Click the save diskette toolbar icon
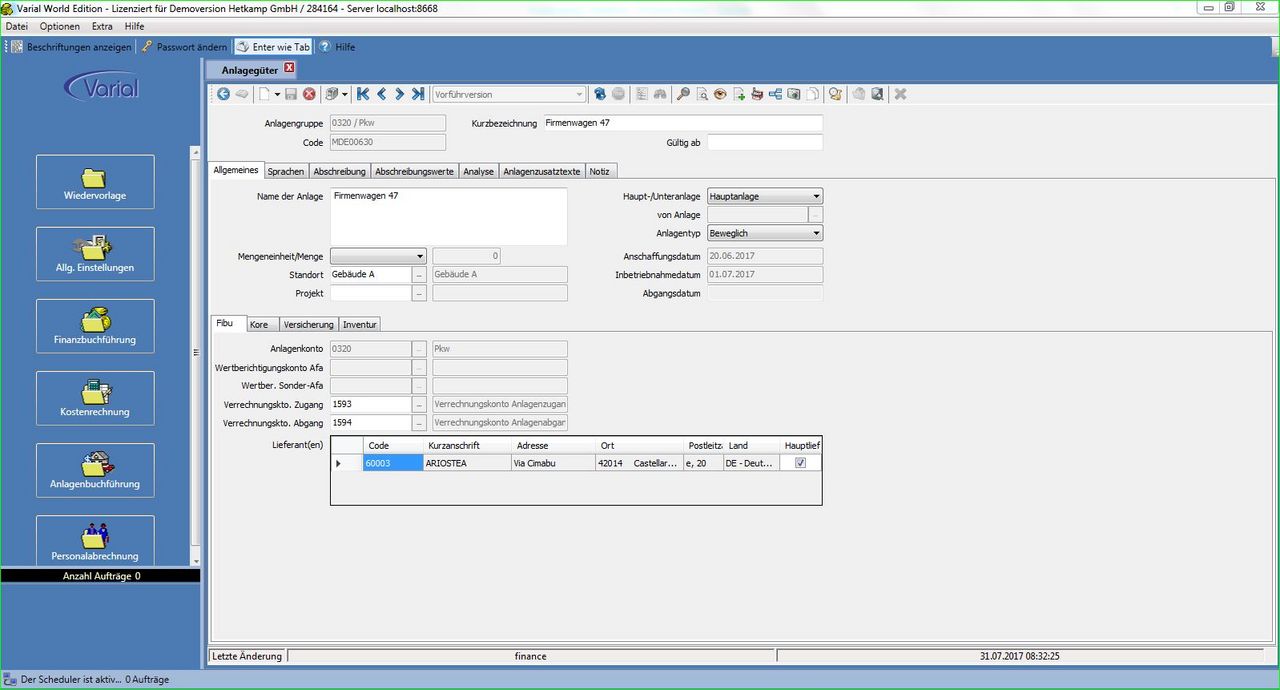 [x=291, y=94]
